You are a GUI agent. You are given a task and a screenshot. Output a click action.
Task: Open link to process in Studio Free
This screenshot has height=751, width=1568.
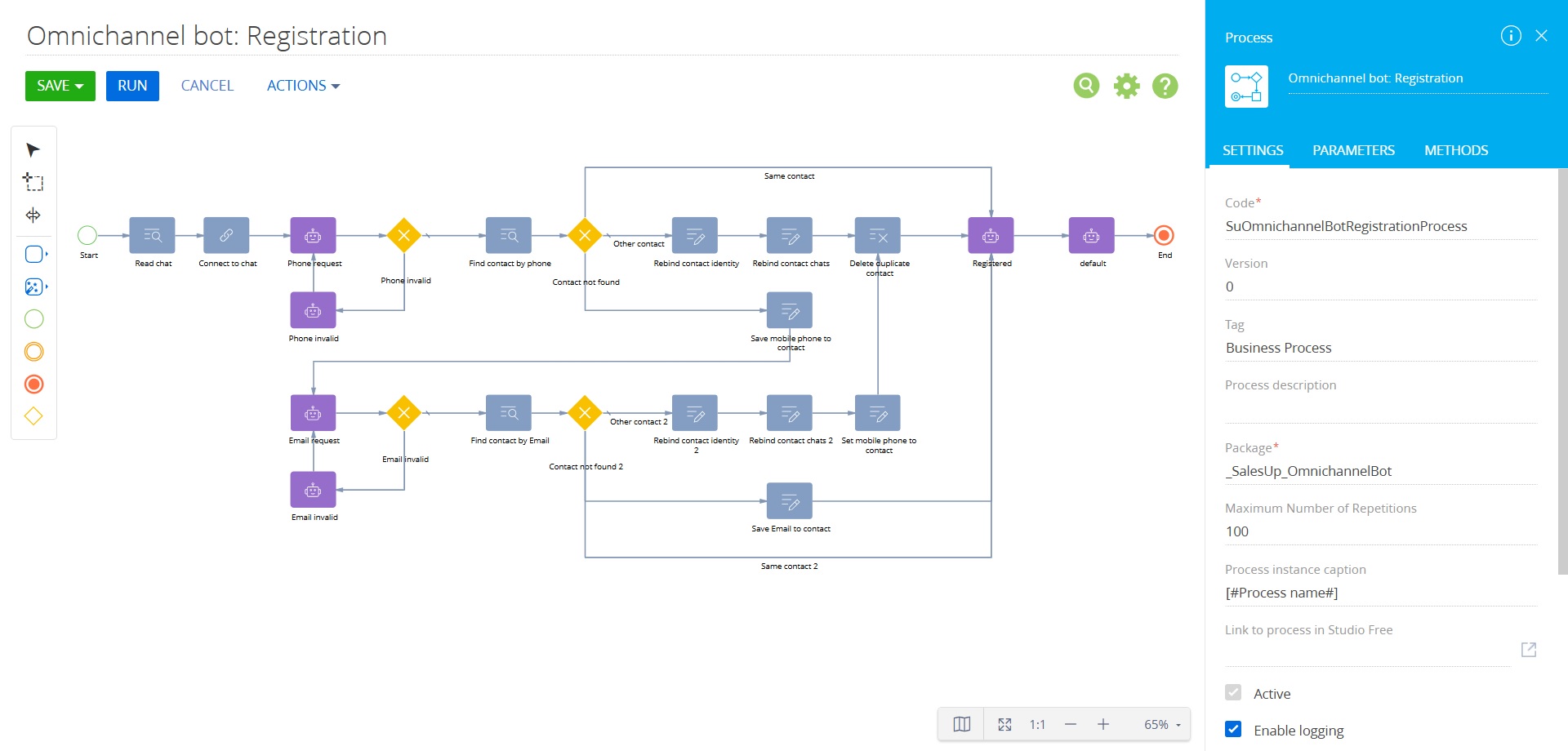pyautogui.click(x=1529, y=650)
